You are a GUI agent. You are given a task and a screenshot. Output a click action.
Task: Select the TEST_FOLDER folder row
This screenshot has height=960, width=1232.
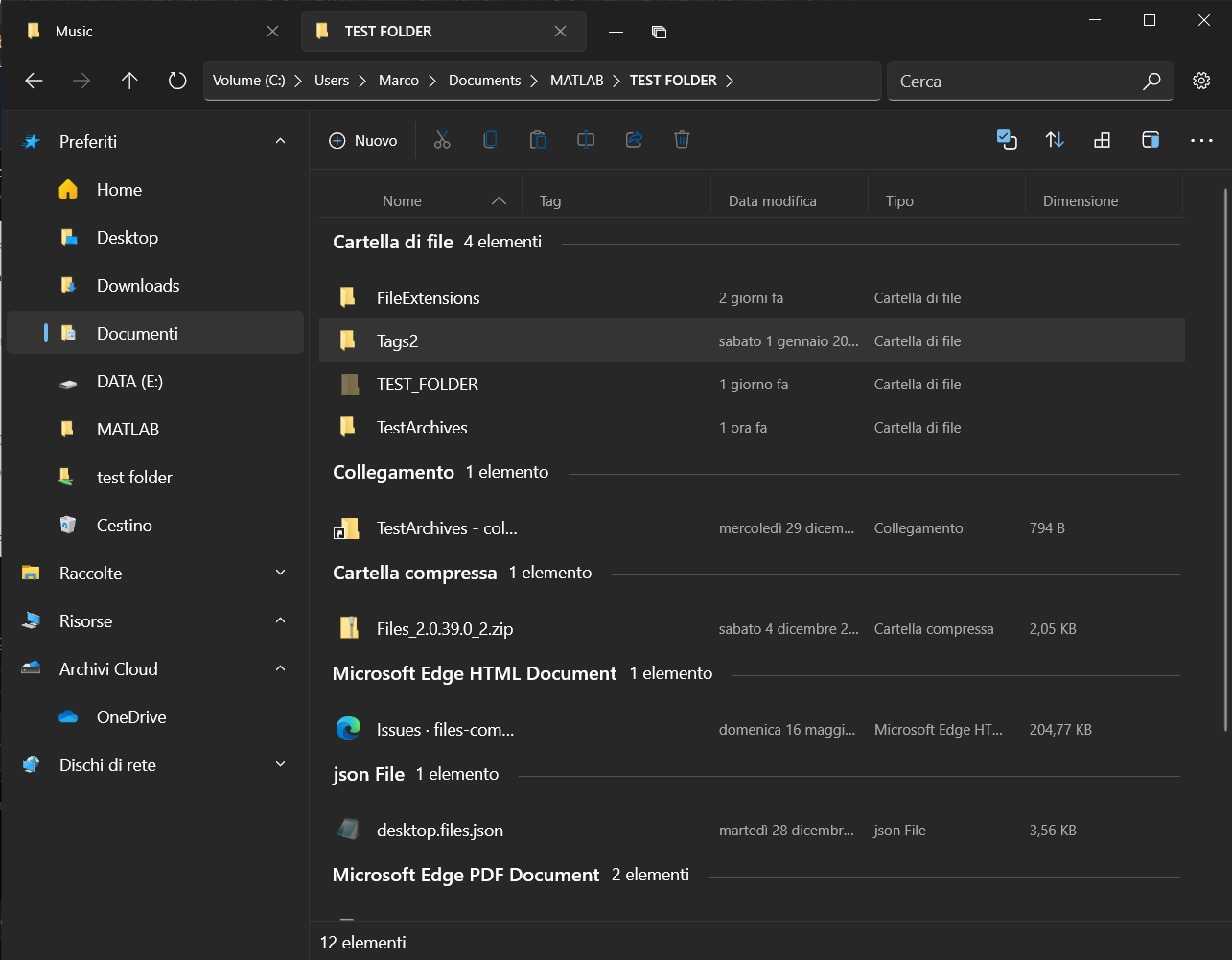pyautogui.click(x=752, y=384)
